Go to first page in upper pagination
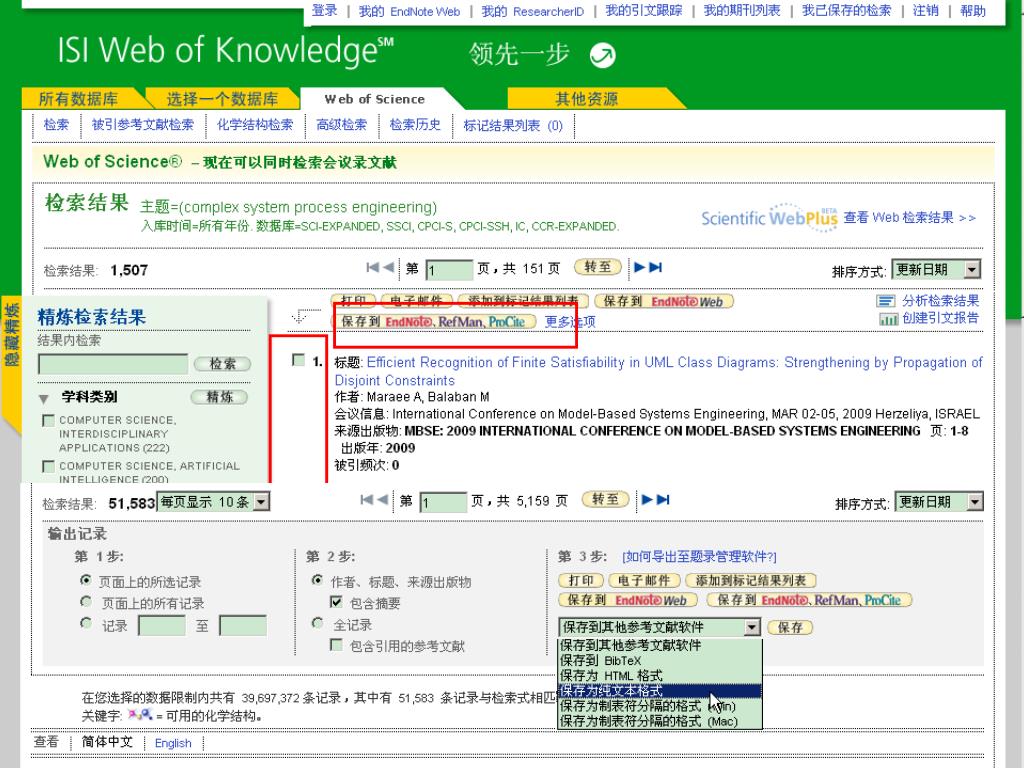The width and height of the screenshot is (1024, 768). [372, 267]
